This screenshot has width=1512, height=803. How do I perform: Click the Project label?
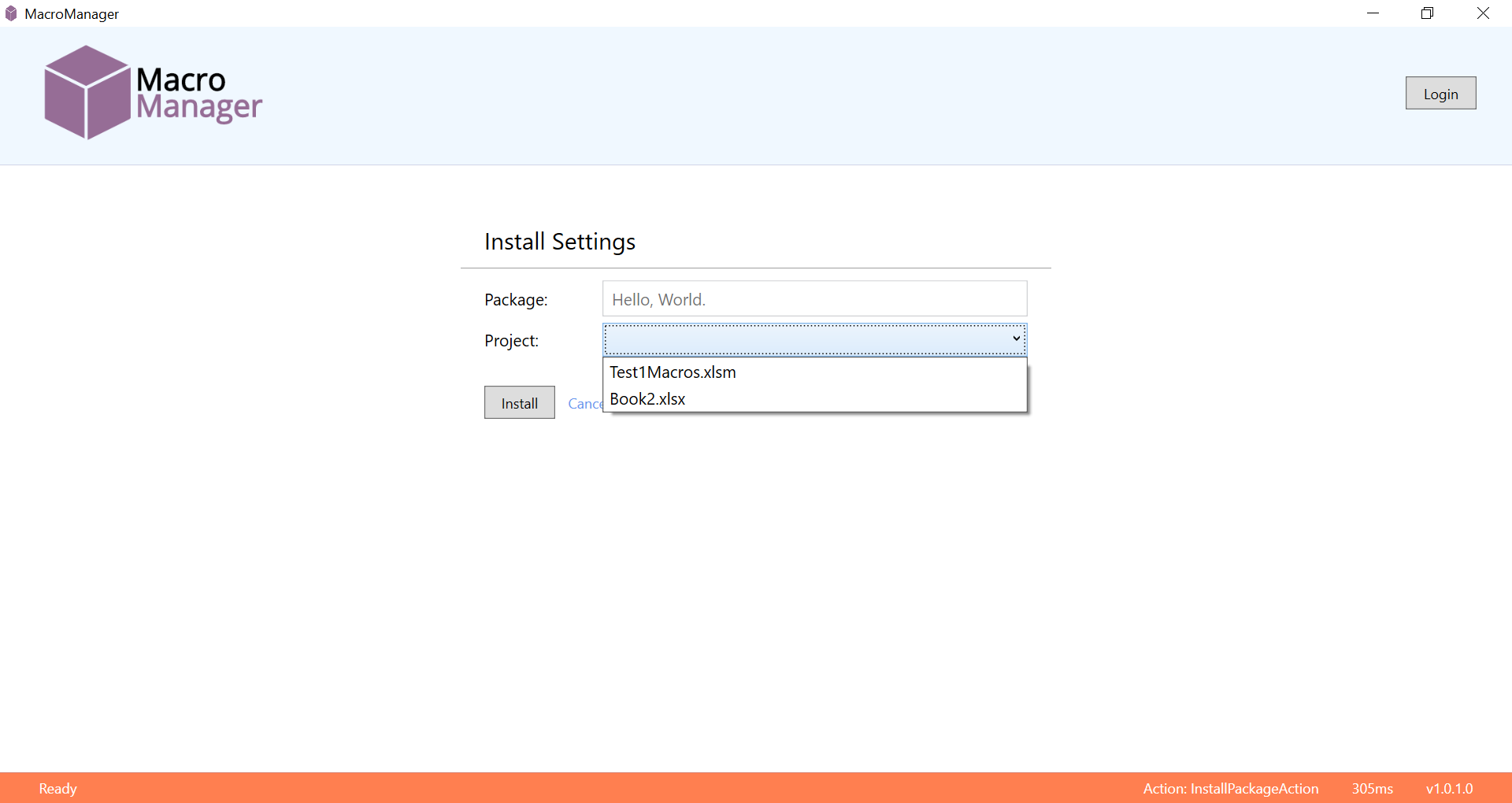point(510,340)
